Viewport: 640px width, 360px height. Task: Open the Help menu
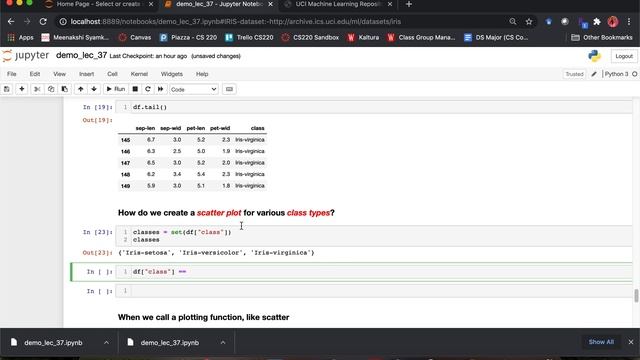coord(202,74)
